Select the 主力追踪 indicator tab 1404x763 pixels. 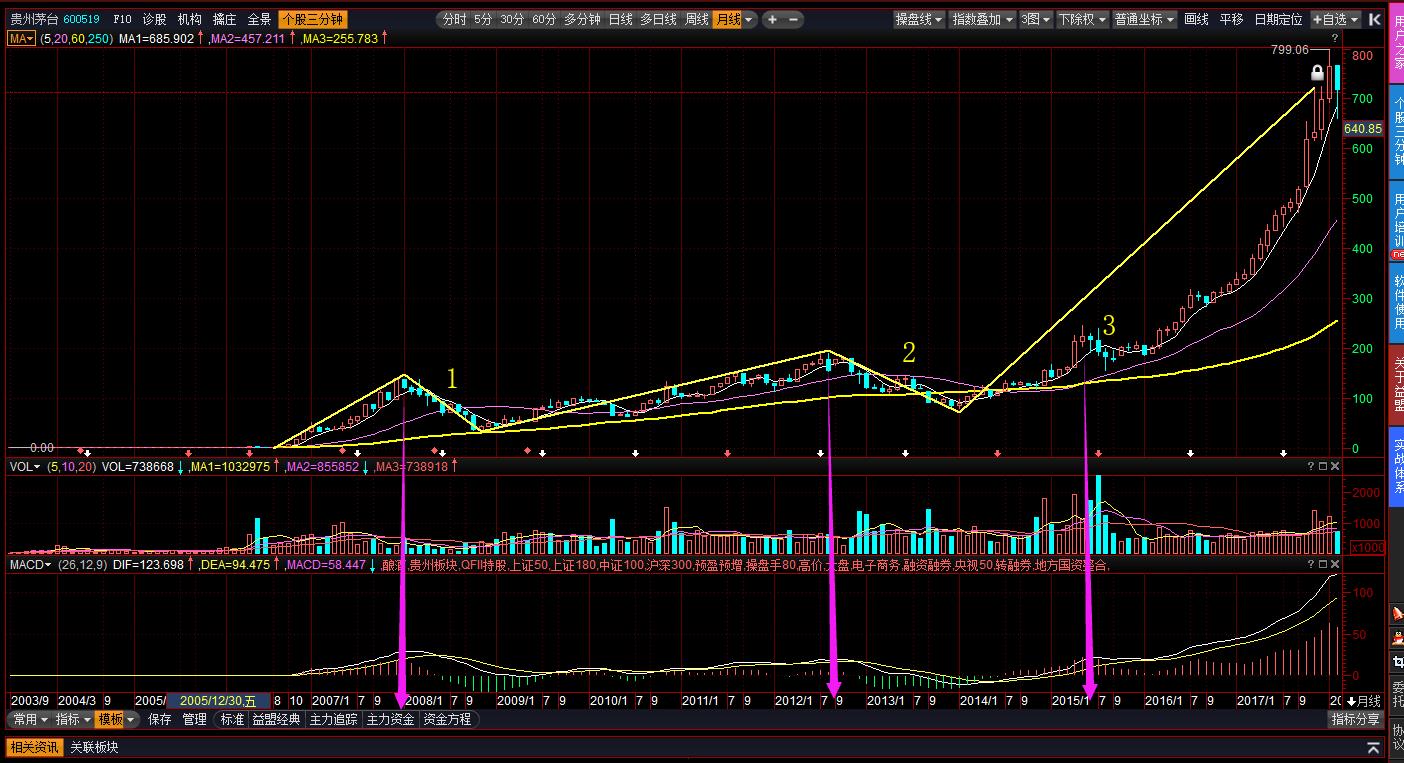[x=333, y=719]
